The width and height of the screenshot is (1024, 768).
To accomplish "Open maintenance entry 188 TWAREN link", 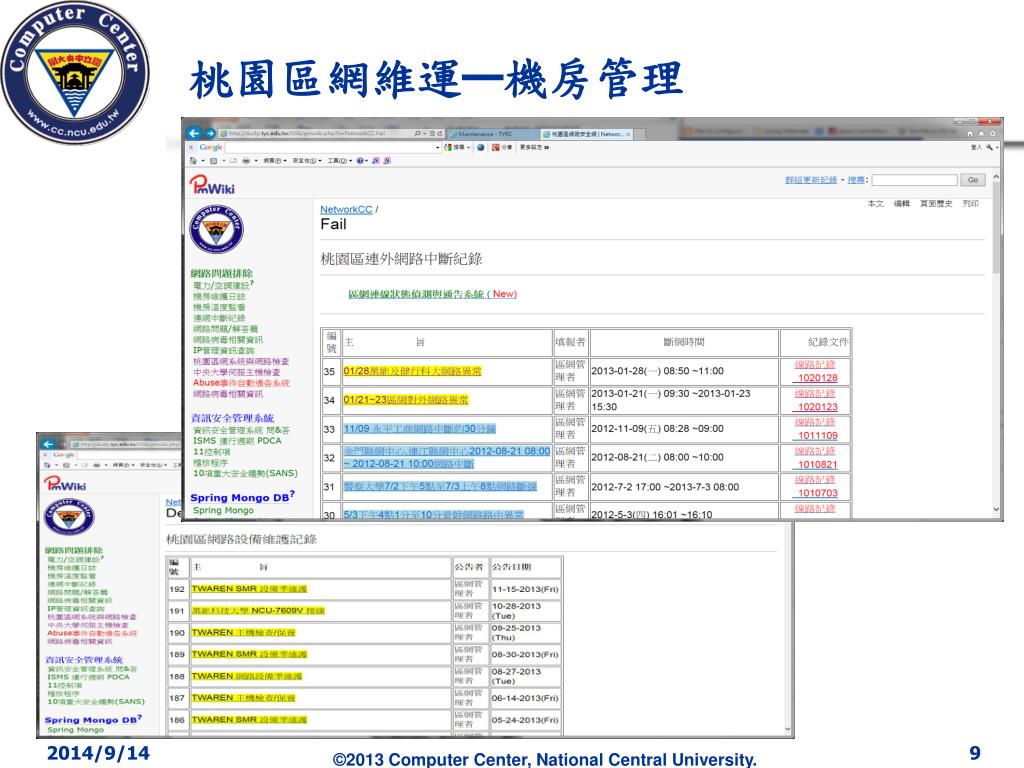I will (247, 676).
